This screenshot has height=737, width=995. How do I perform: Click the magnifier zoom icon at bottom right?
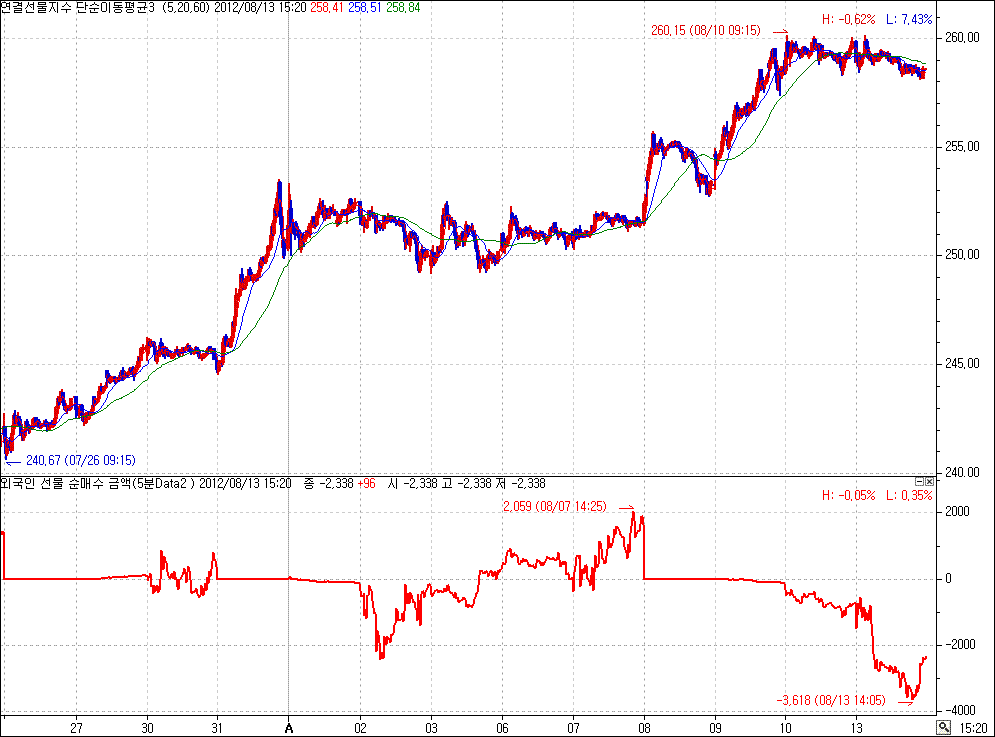[943, 727]
